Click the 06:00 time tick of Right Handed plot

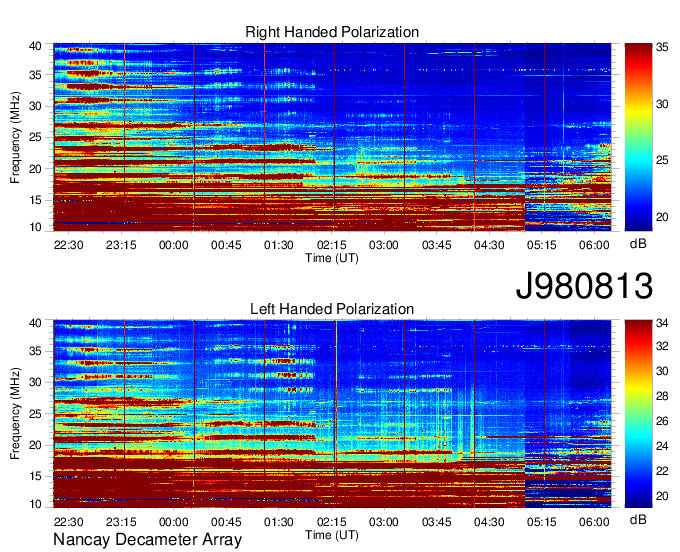pyautogui.click(x=594, y=245)
